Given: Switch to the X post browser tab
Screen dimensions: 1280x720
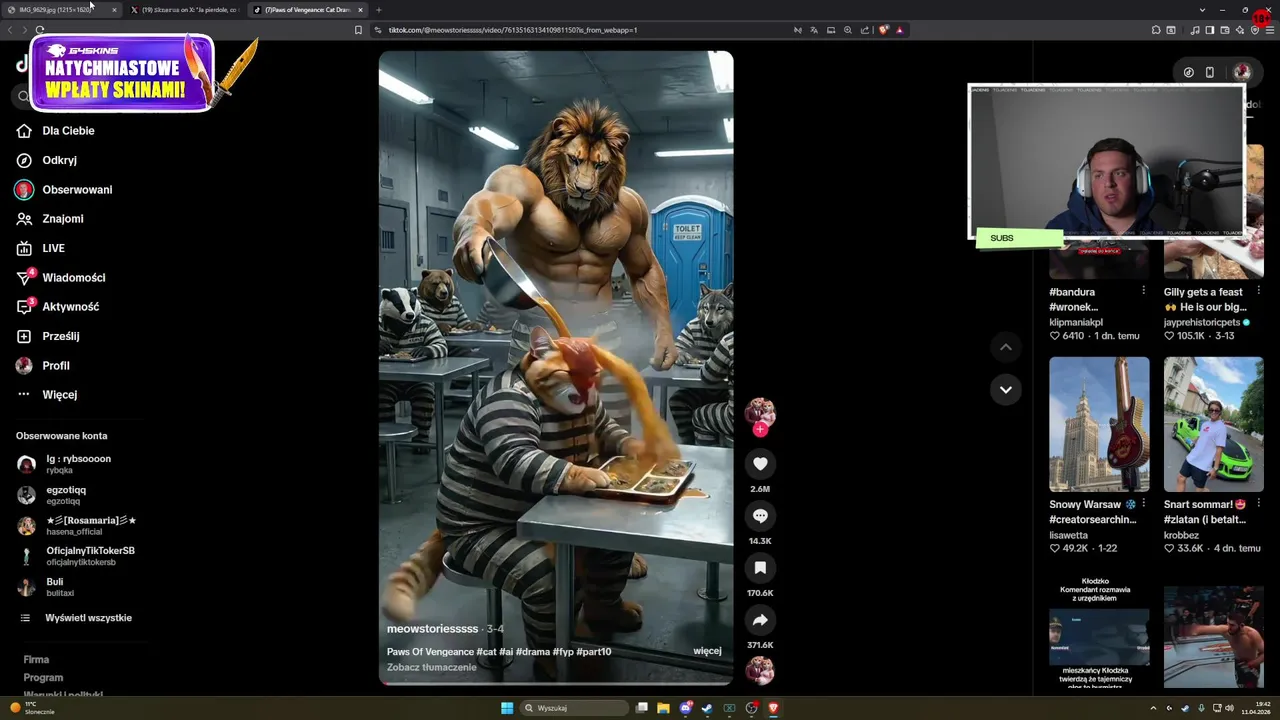Looking at the screenshot, I should click(185, 9).
